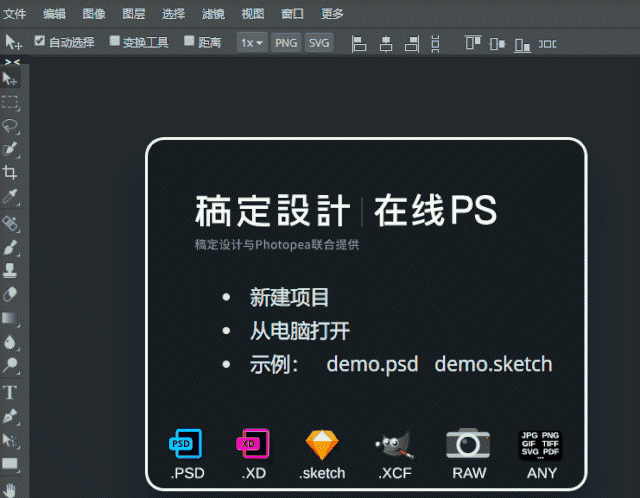Select the Dodge tool
Viewport: 640px width, 498px height.
[10, 365]
